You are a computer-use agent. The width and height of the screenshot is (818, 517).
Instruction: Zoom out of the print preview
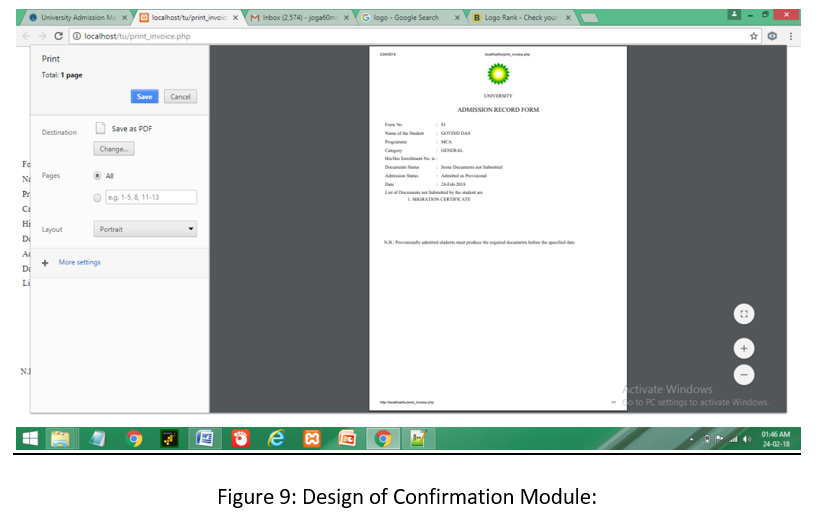click(x=743, y=375)
